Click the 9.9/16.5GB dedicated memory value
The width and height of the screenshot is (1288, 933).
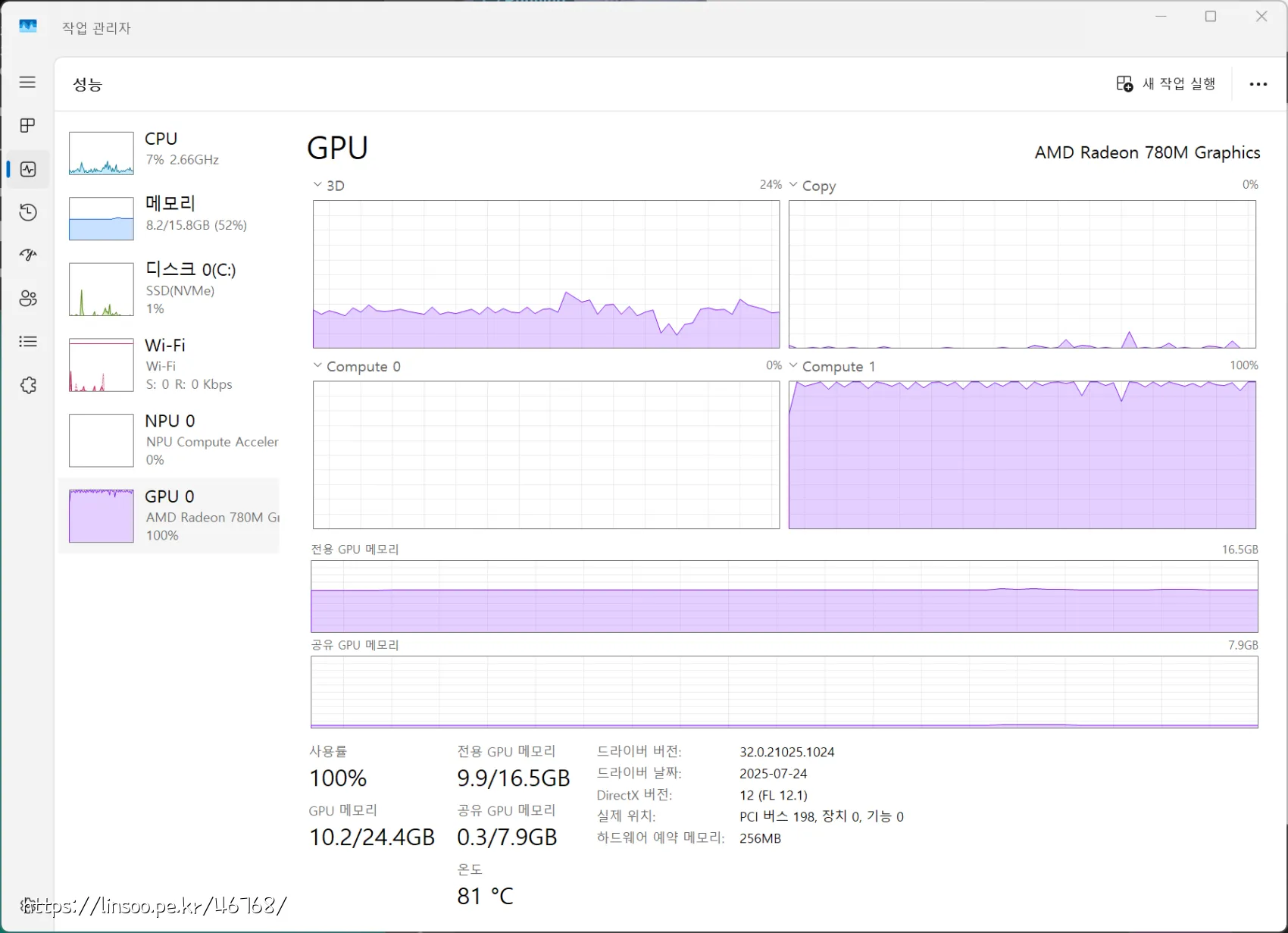click(514, 778)
